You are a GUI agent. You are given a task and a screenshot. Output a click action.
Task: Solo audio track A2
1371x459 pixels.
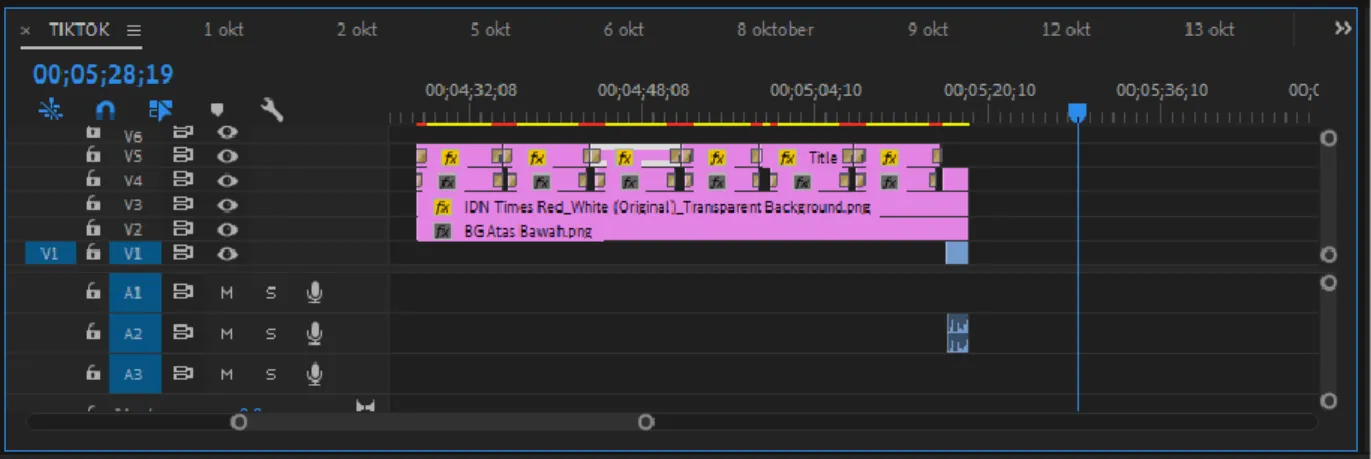[271, 334]
